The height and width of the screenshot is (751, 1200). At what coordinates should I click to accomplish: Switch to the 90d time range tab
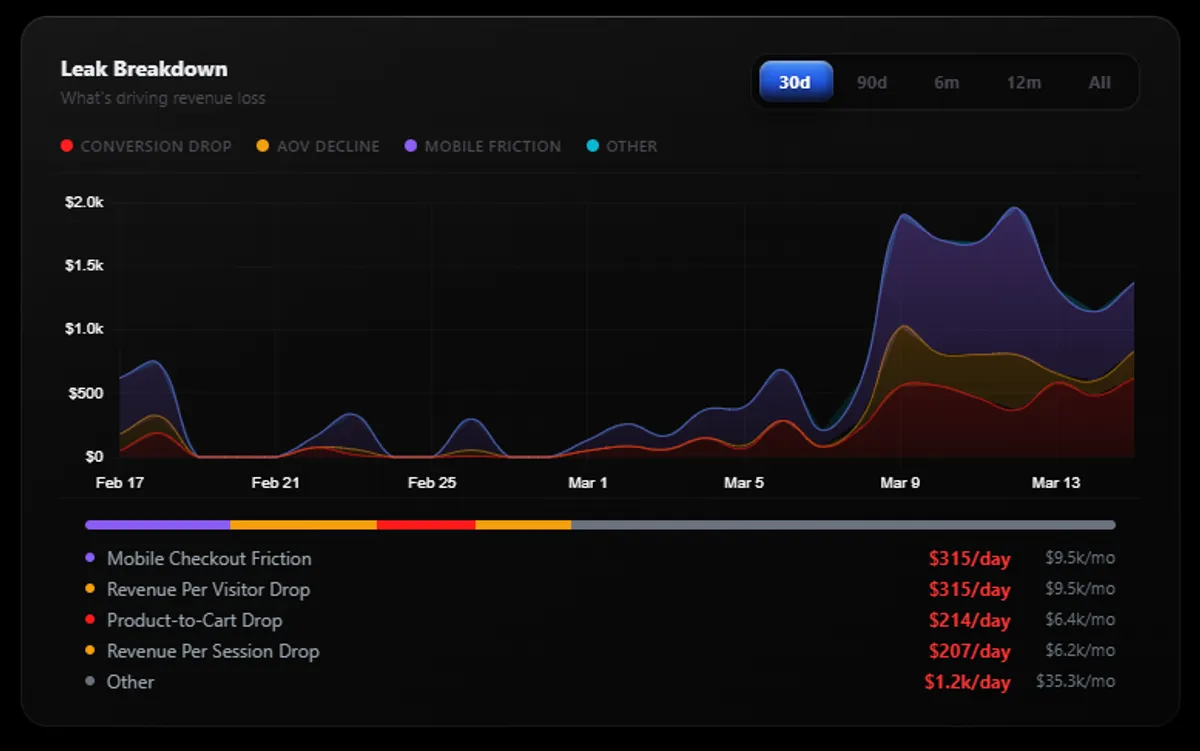coord(871,83)
